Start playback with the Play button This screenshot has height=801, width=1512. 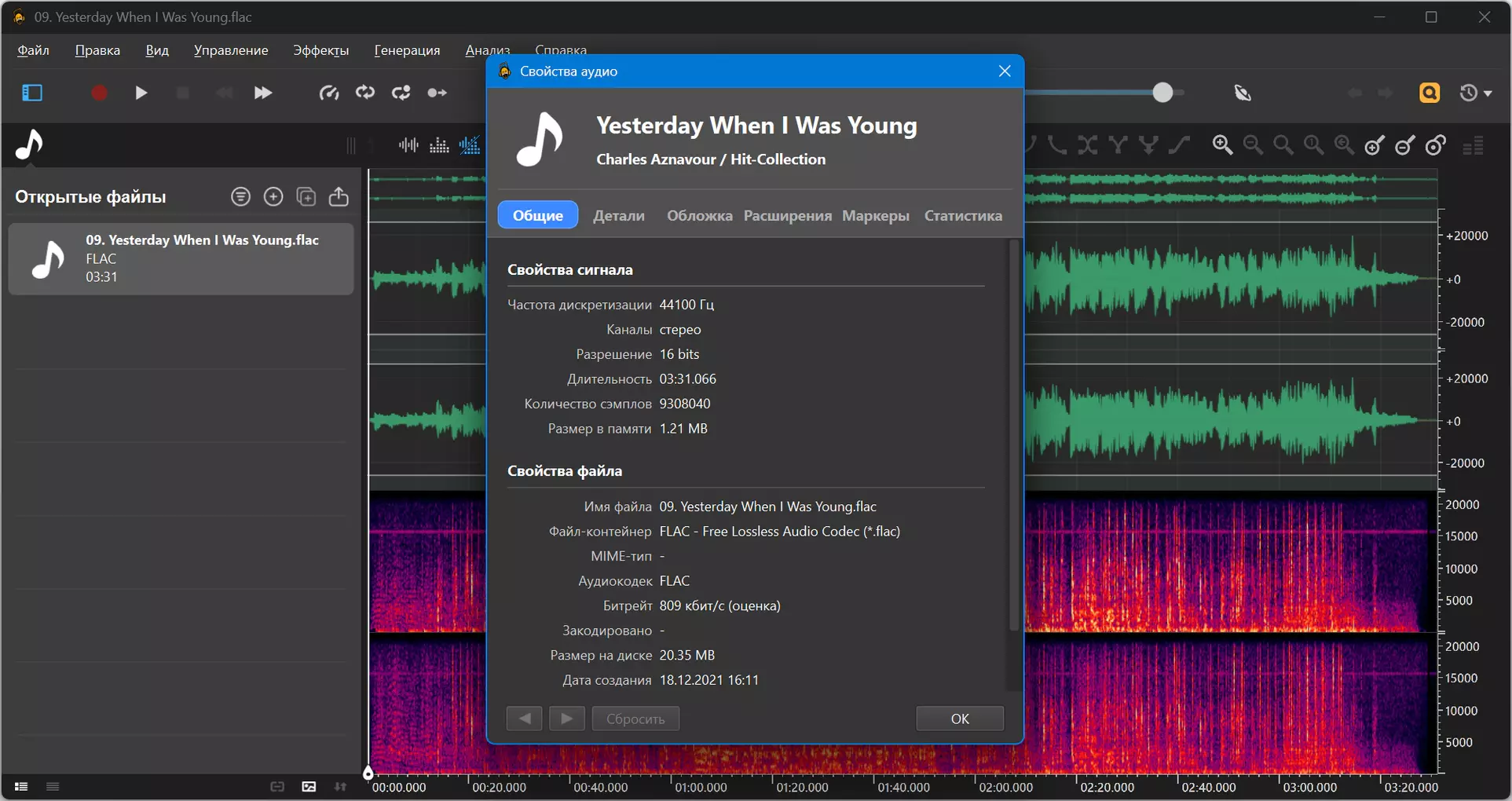tap(141, 93)
